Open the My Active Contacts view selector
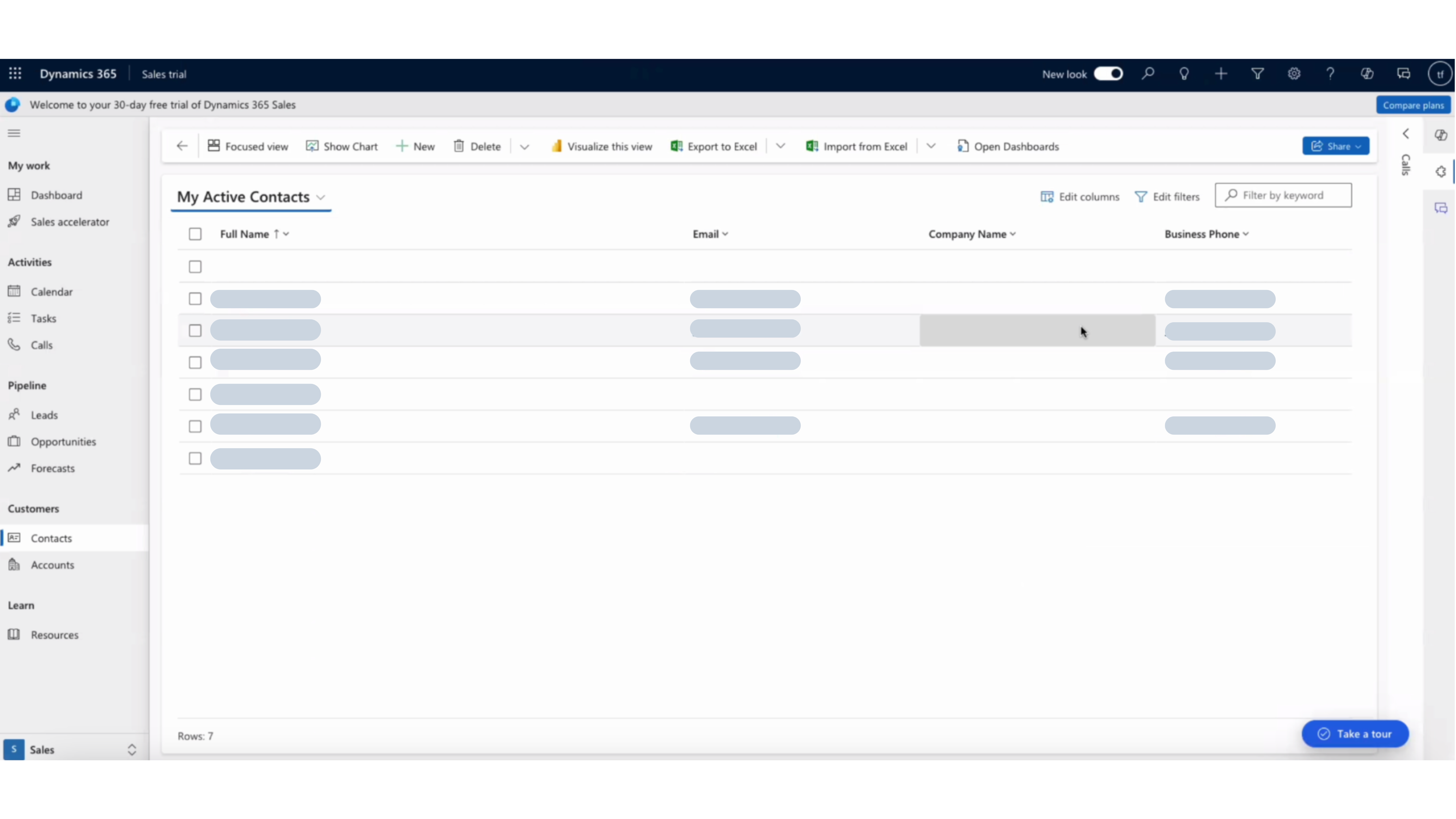Screen dimensions: 1456x819 (251, 197)
